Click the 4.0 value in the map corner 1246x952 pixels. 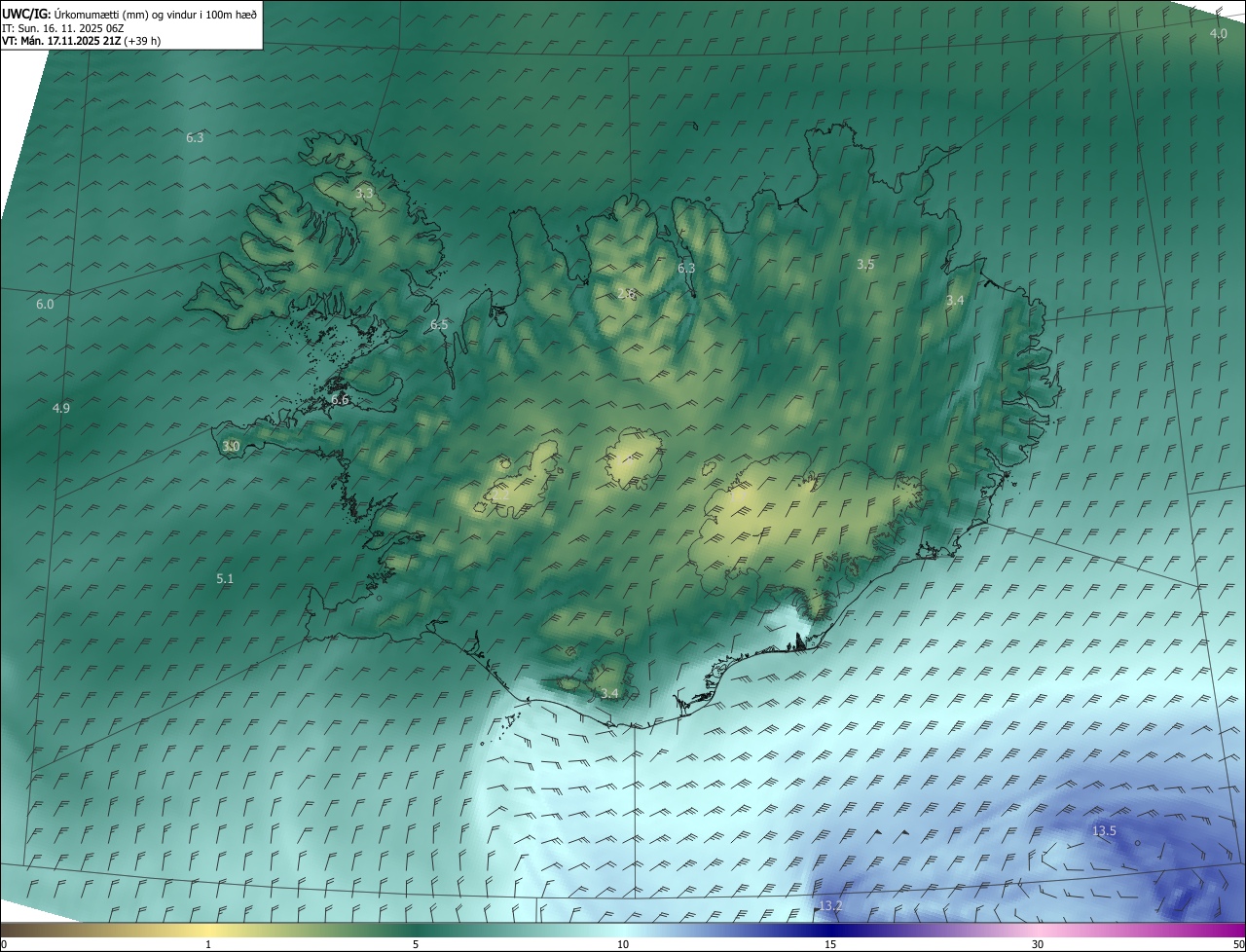tap(1218, 33)
